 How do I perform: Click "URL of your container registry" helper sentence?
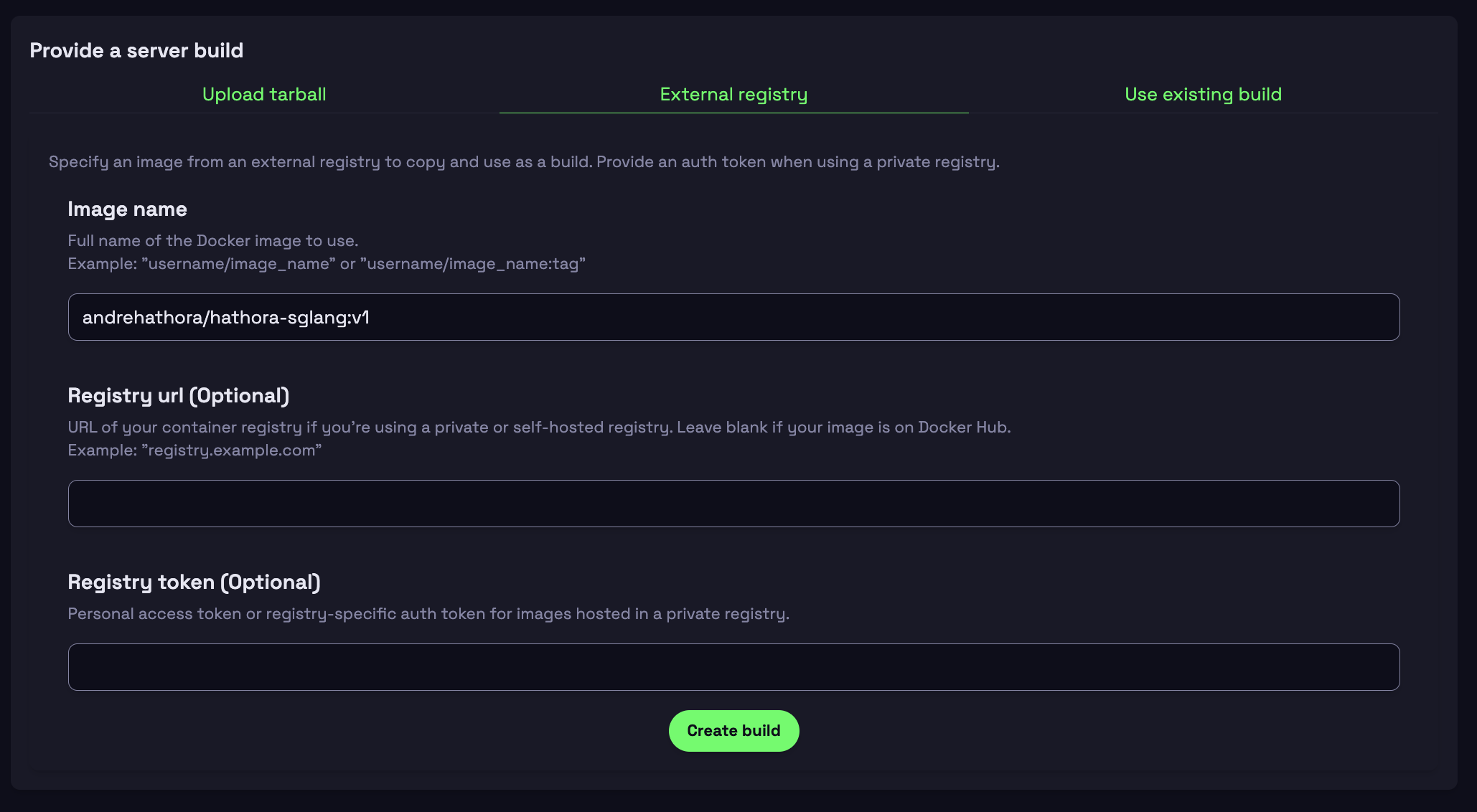(370, 428)
